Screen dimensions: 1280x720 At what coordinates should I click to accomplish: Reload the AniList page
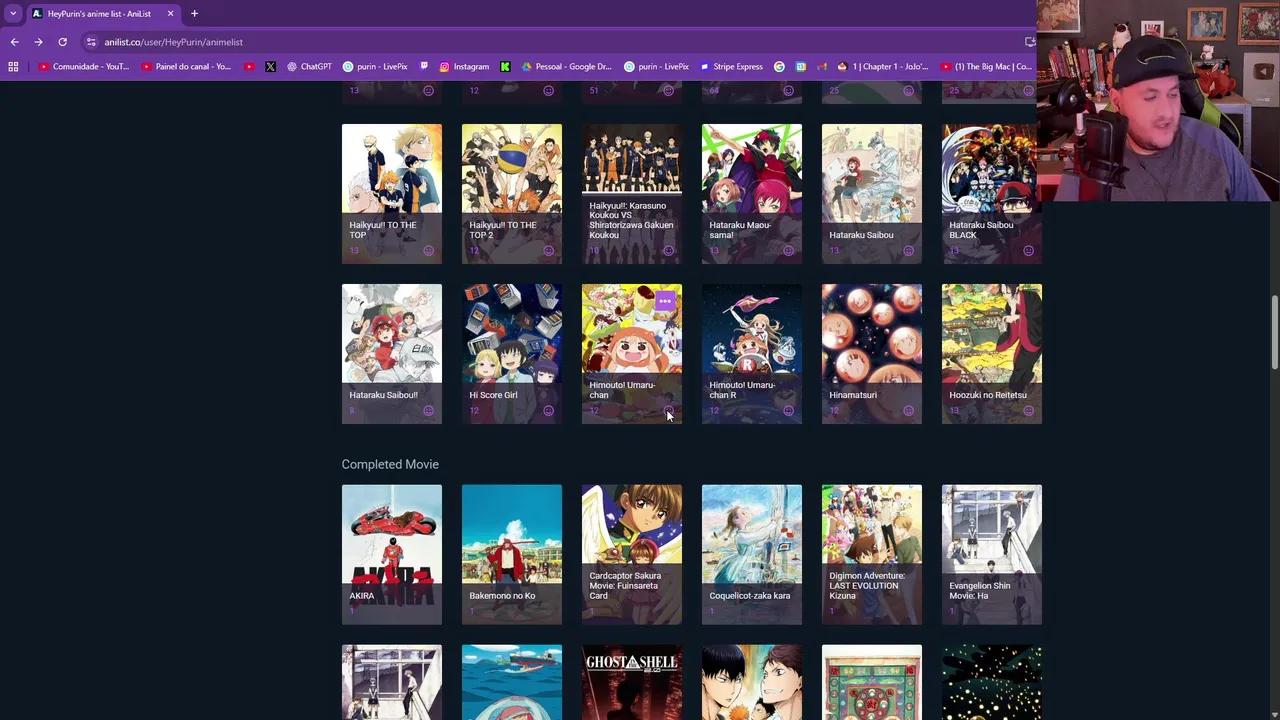click(x=62, y=42)
